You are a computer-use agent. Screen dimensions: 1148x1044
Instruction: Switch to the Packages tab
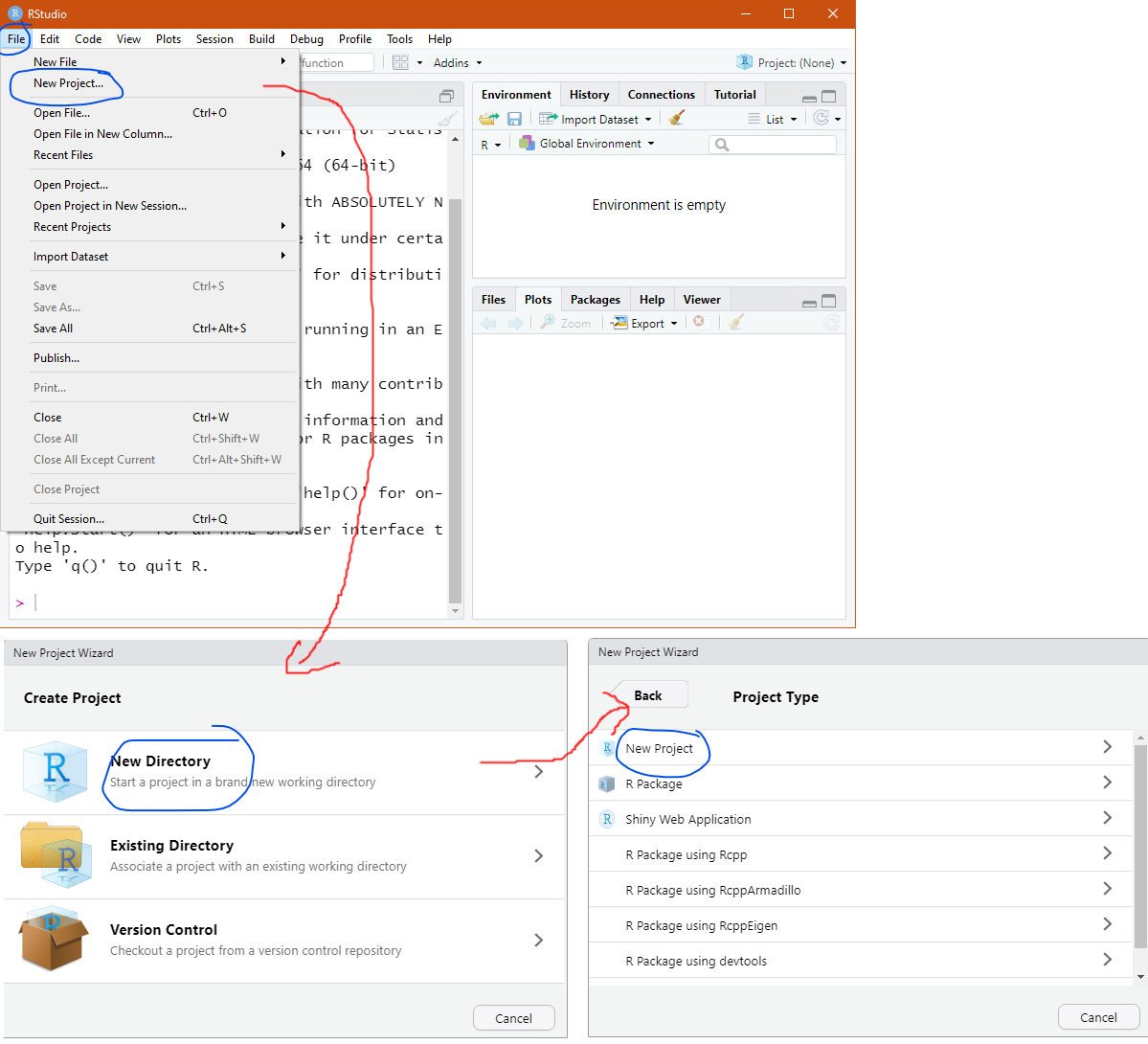pyautogui.click(x=595, y=300)
